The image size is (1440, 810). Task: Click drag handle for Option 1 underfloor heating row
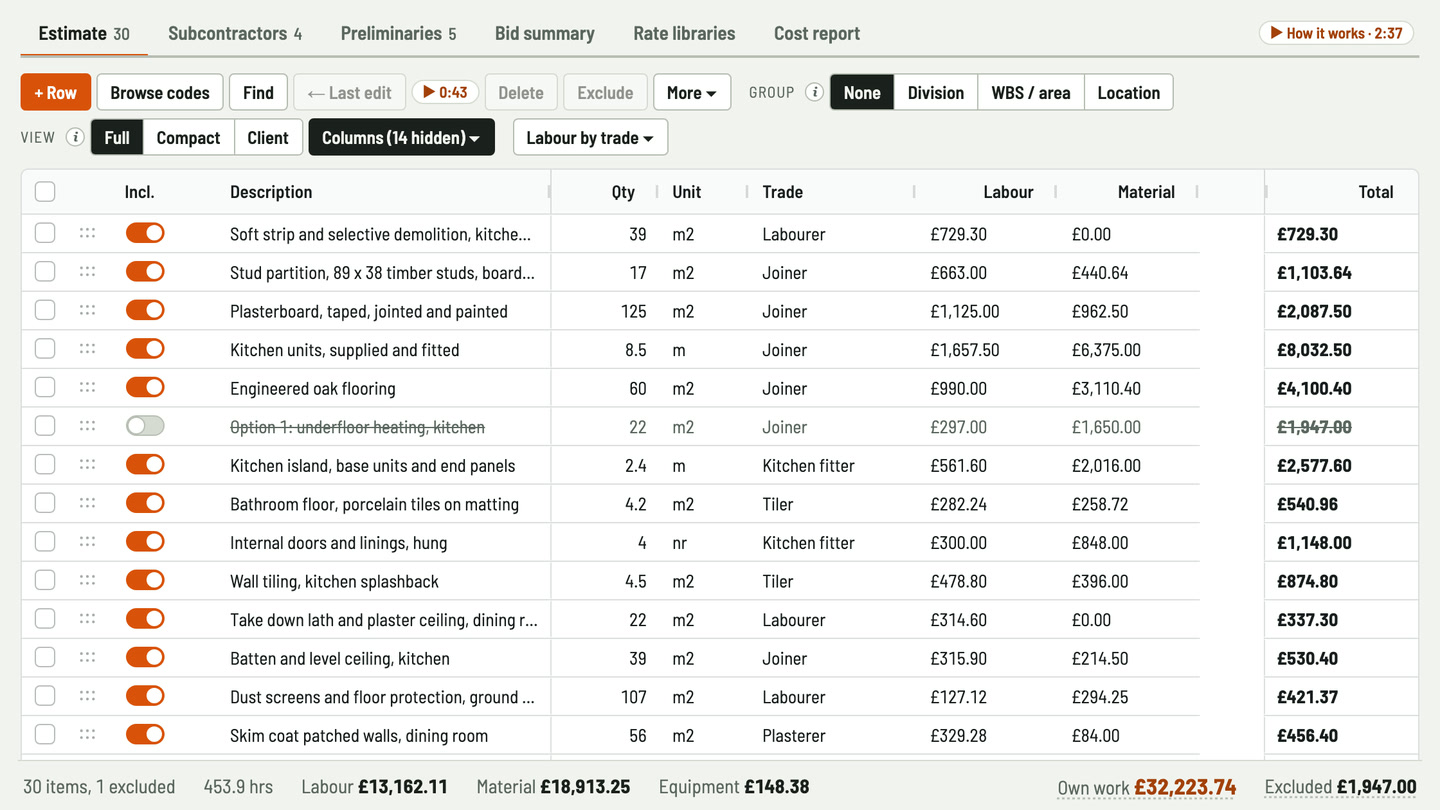click(x=87, y=426)
